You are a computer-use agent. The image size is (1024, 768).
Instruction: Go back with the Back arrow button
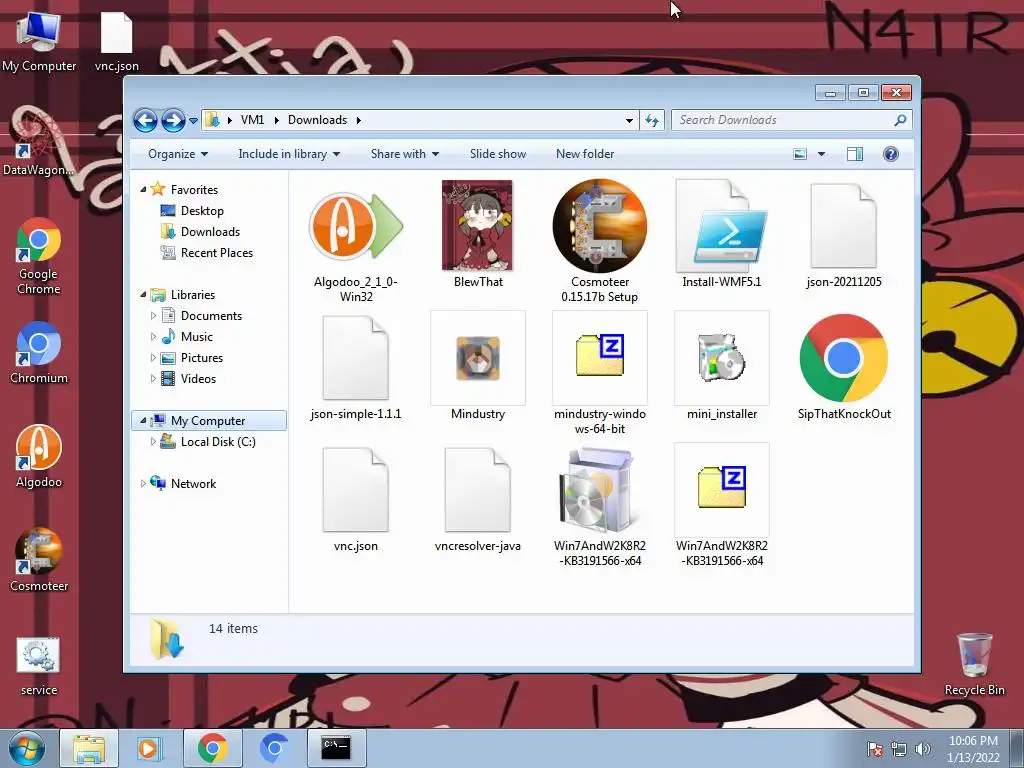(x=145, y=120)
